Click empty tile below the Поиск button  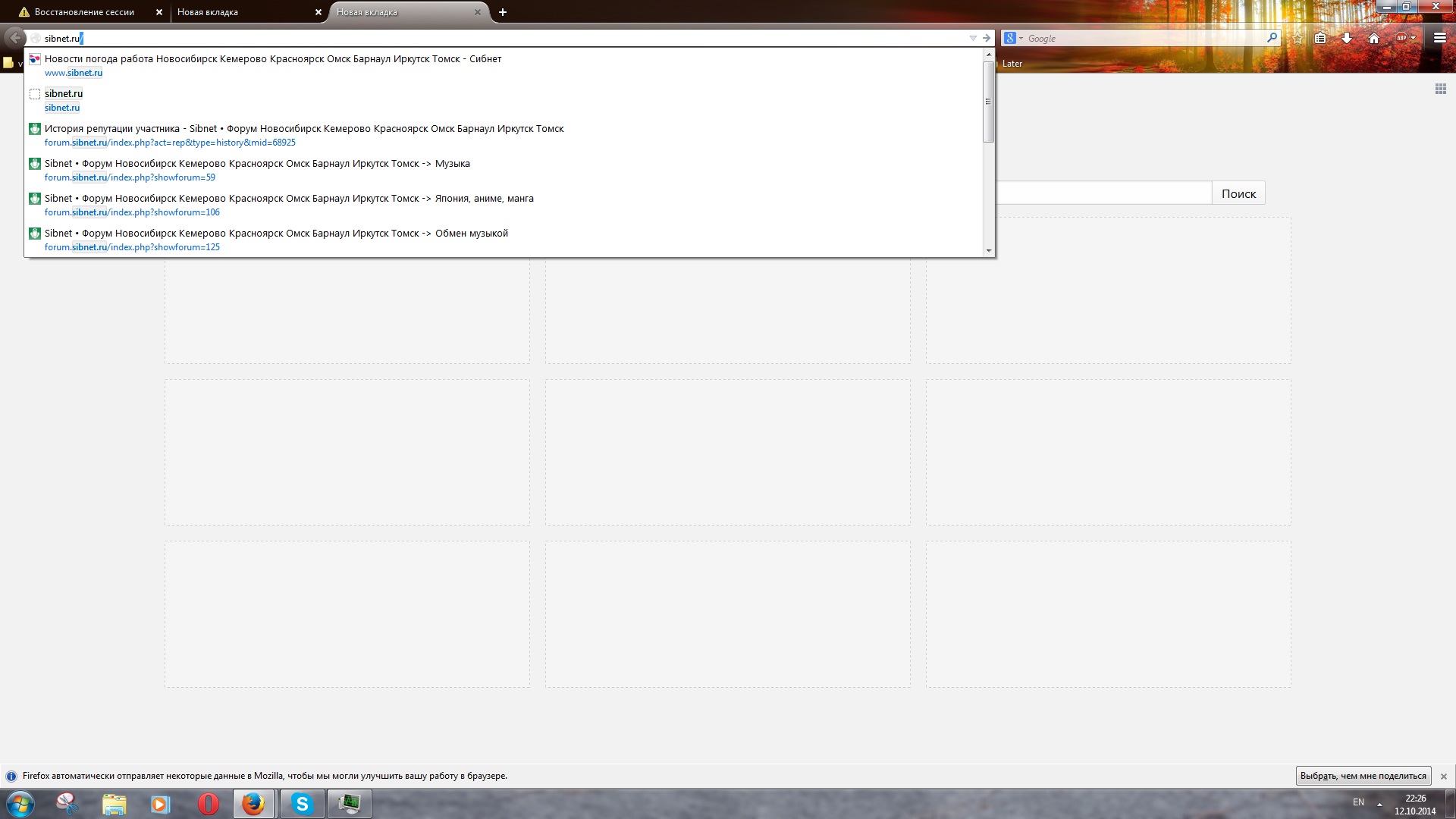(1108, 290)
